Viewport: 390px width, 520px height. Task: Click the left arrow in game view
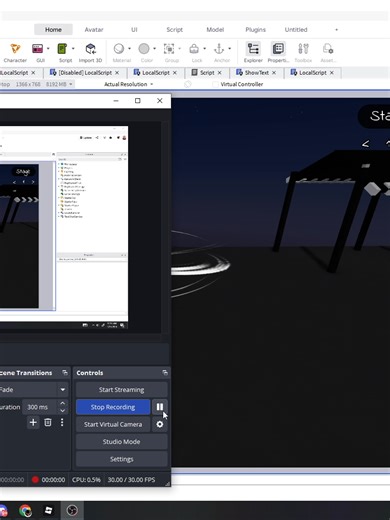[366, 144]
